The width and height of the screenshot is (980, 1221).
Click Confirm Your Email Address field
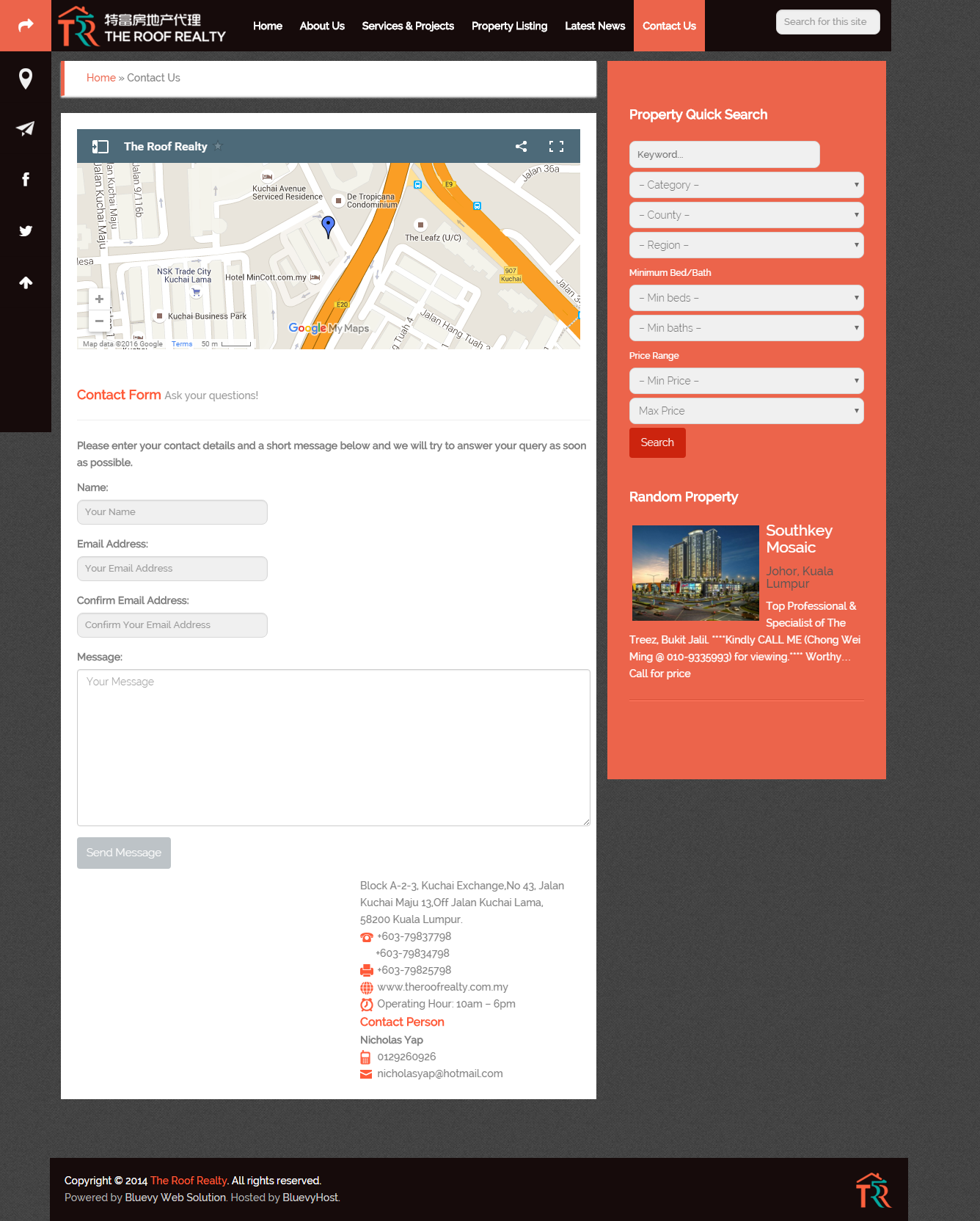(x=172, y=625)
